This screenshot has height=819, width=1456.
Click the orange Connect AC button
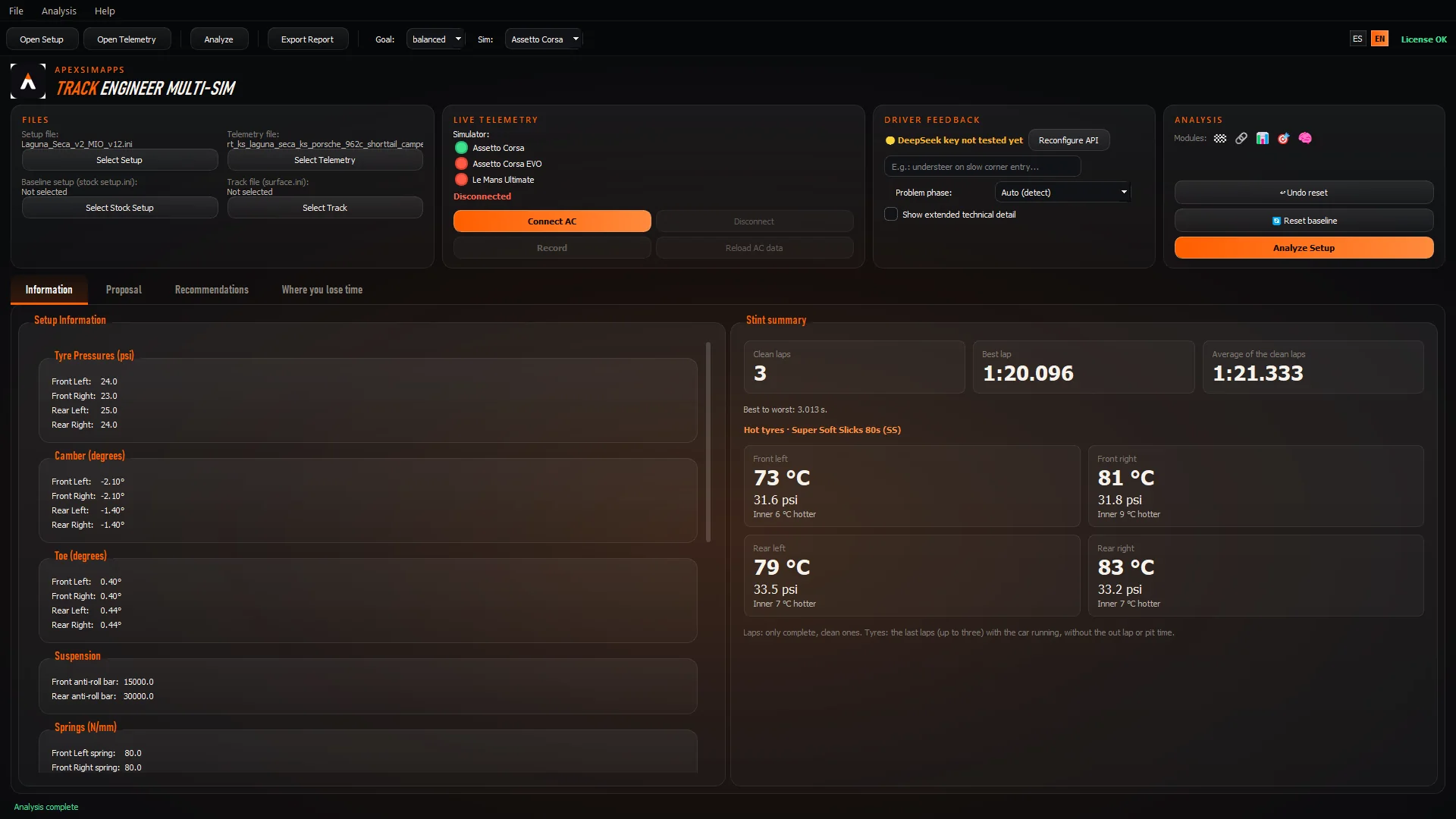[x=552, y=221]
